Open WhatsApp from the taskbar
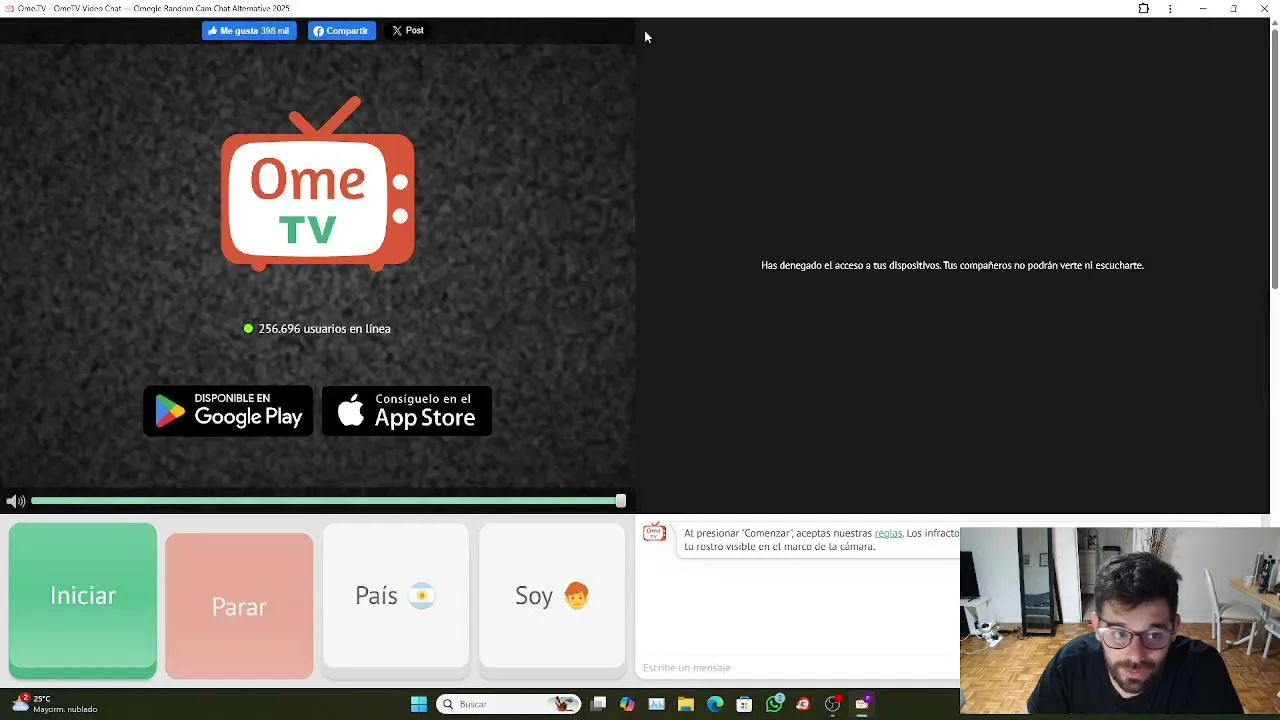Screen dimensions: 1280x720 [774, 704]
